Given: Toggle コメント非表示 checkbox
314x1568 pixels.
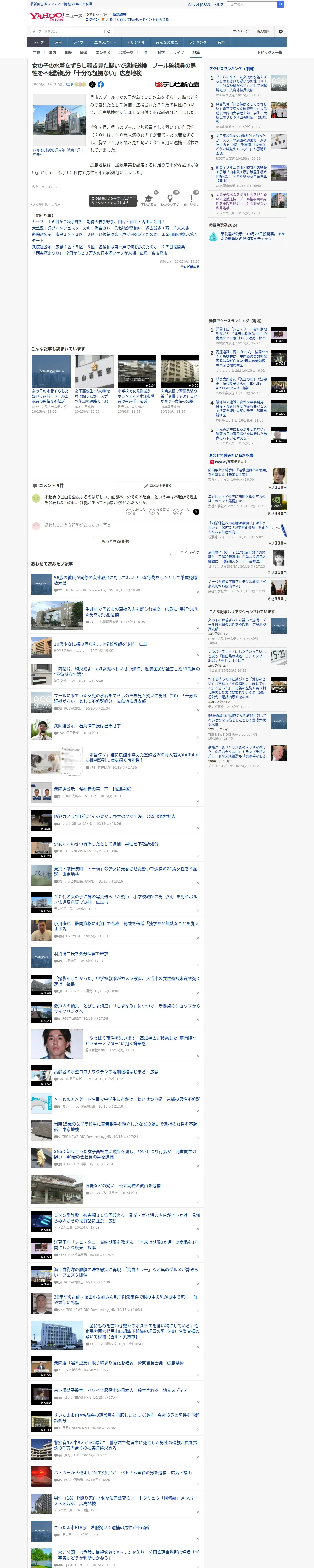Looking at the screenshot, I should pos(172,552).
